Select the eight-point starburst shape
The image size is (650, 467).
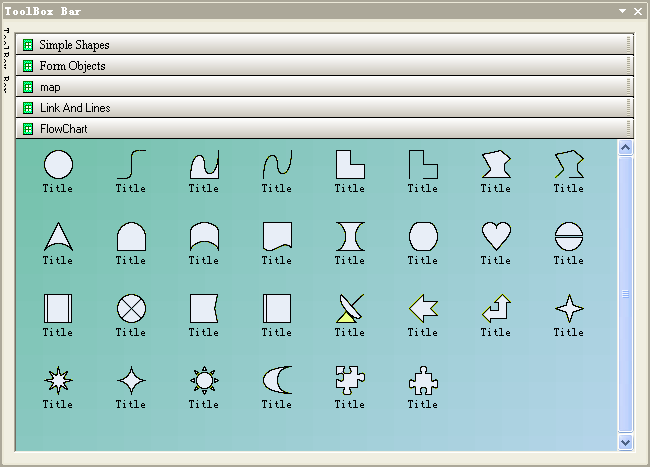coord(58,380)
